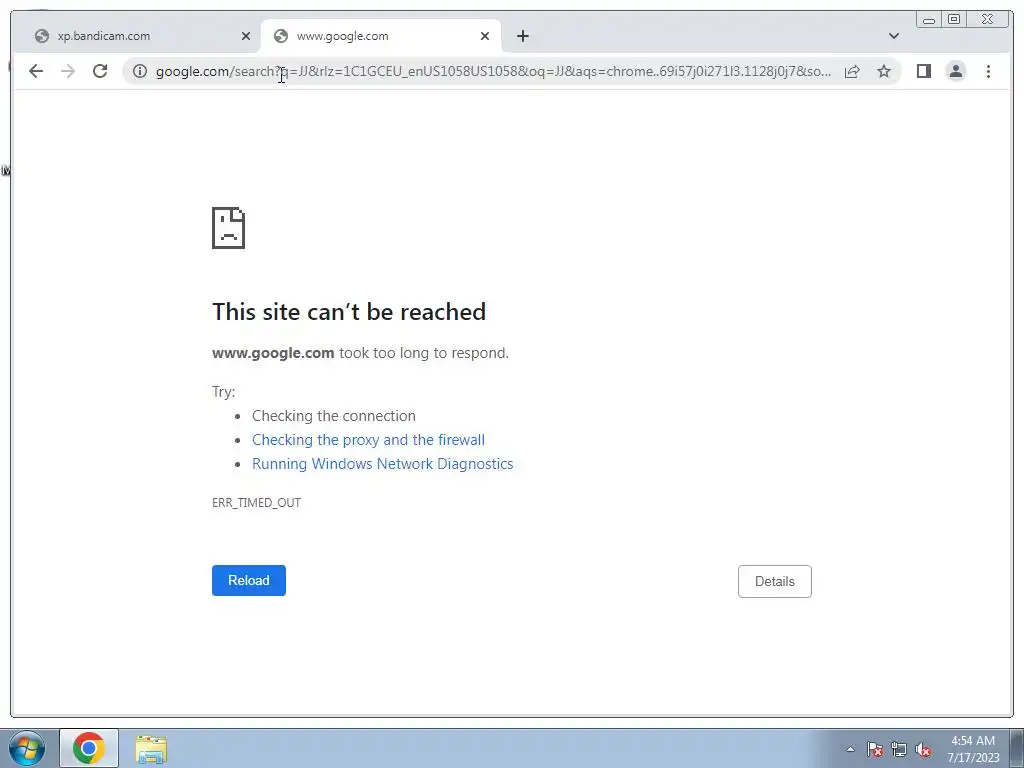The width and height of the screenshot is (1024, 768).
Task: Open Running Windows Network Diagnostics link
Action: pyautogui.click(x=383, y=464)
